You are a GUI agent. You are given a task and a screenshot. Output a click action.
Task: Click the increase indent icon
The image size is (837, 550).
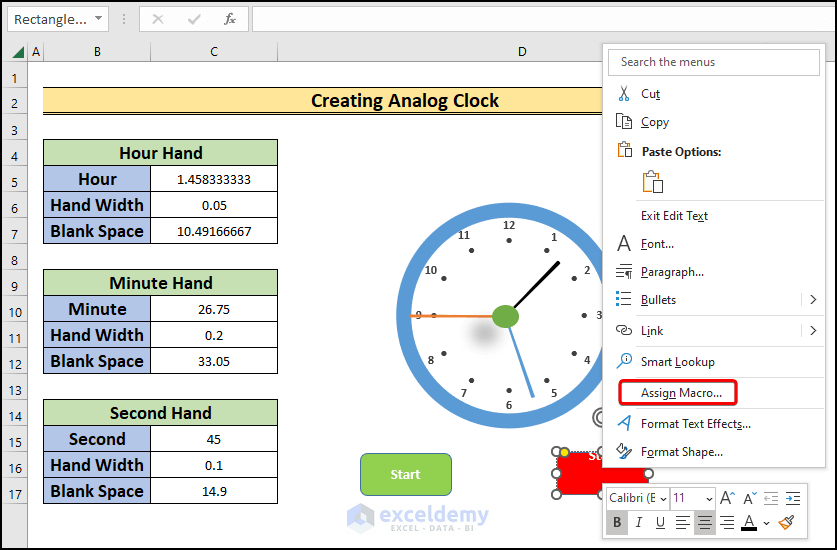(x=793, y=498)
